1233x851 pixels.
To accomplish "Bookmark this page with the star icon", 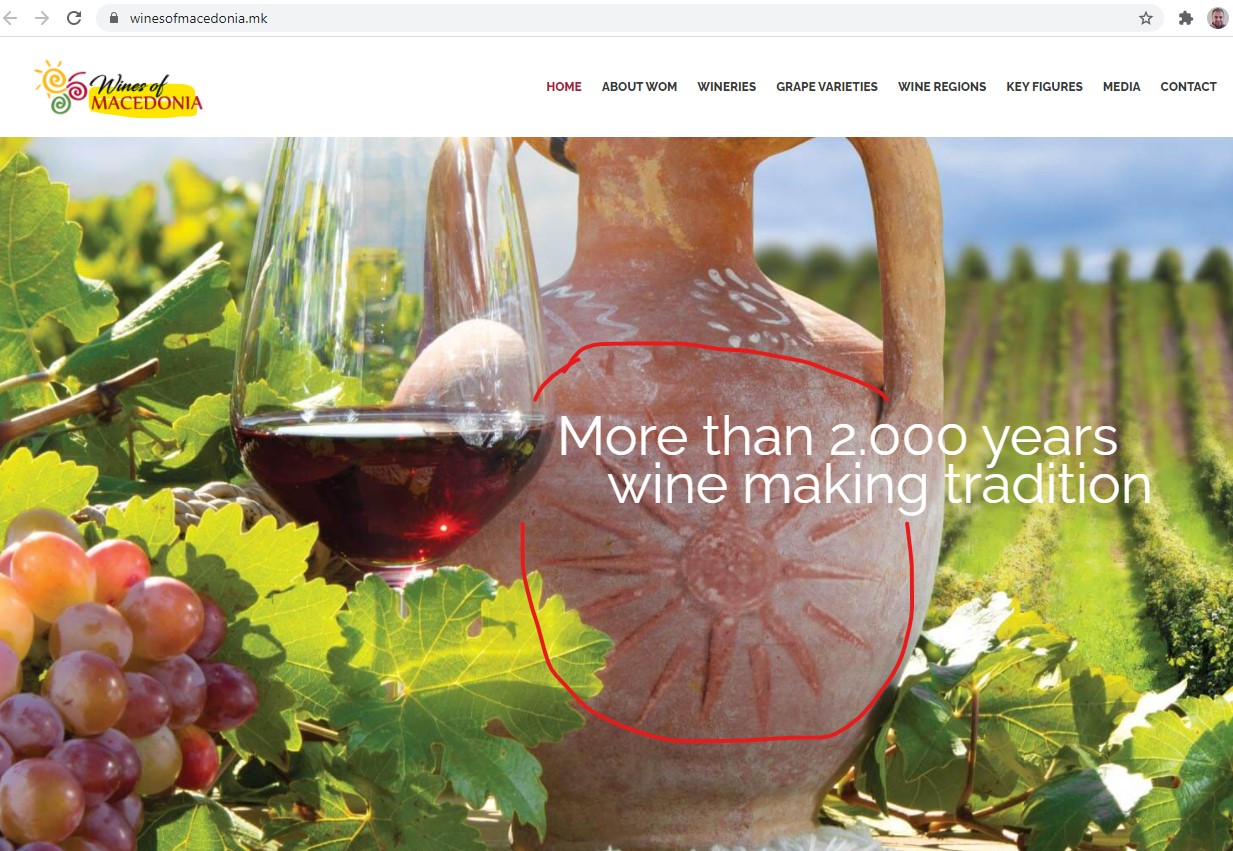I will [x=1146, y=18].
